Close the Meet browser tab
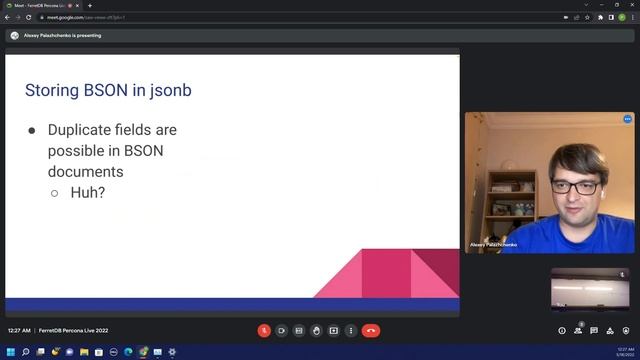The height and width of the screenshot is (360, 640). point(77,6)
